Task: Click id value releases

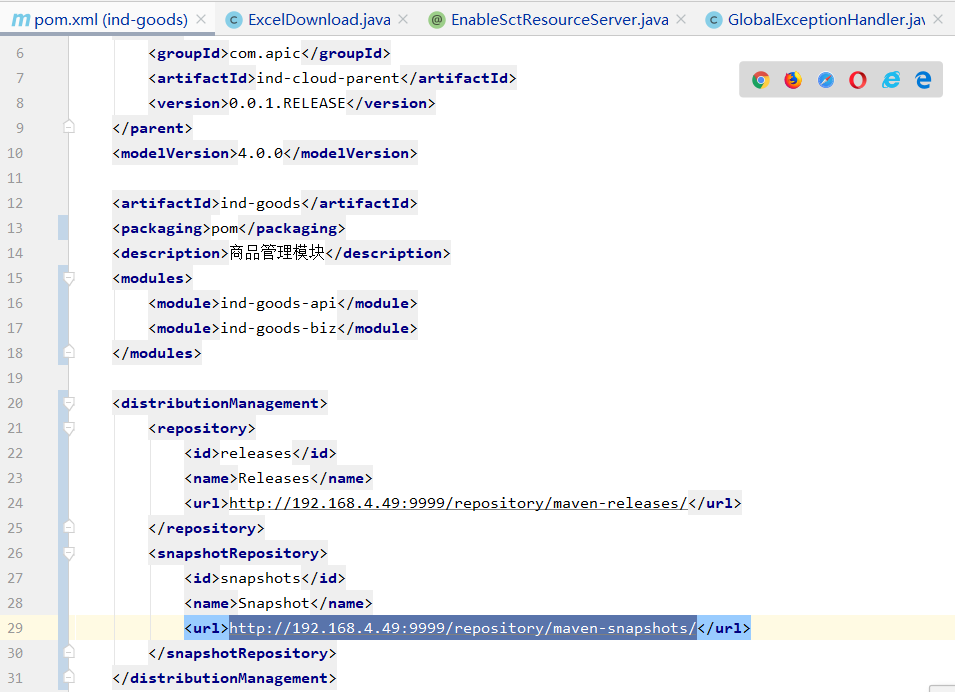Action: (256, 453)
